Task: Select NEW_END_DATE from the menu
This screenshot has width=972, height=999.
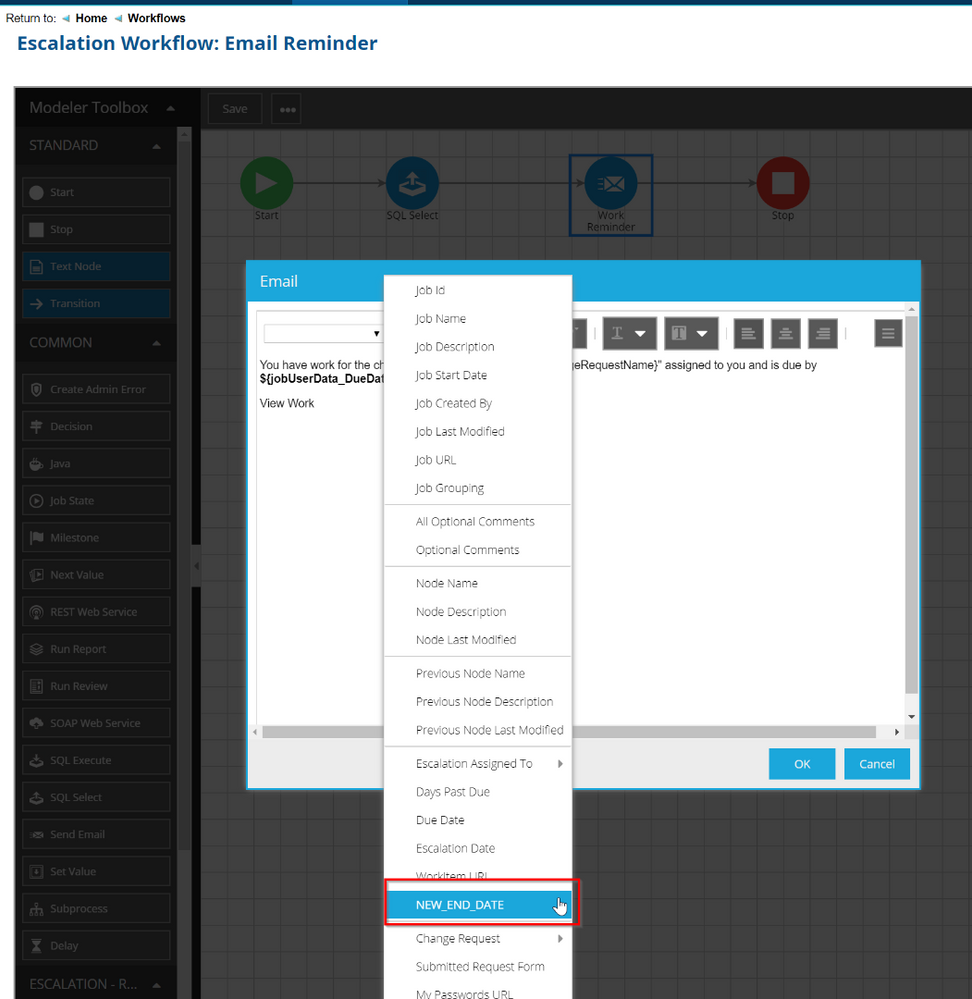Action: pyautogui.click(x=478, y=905)
